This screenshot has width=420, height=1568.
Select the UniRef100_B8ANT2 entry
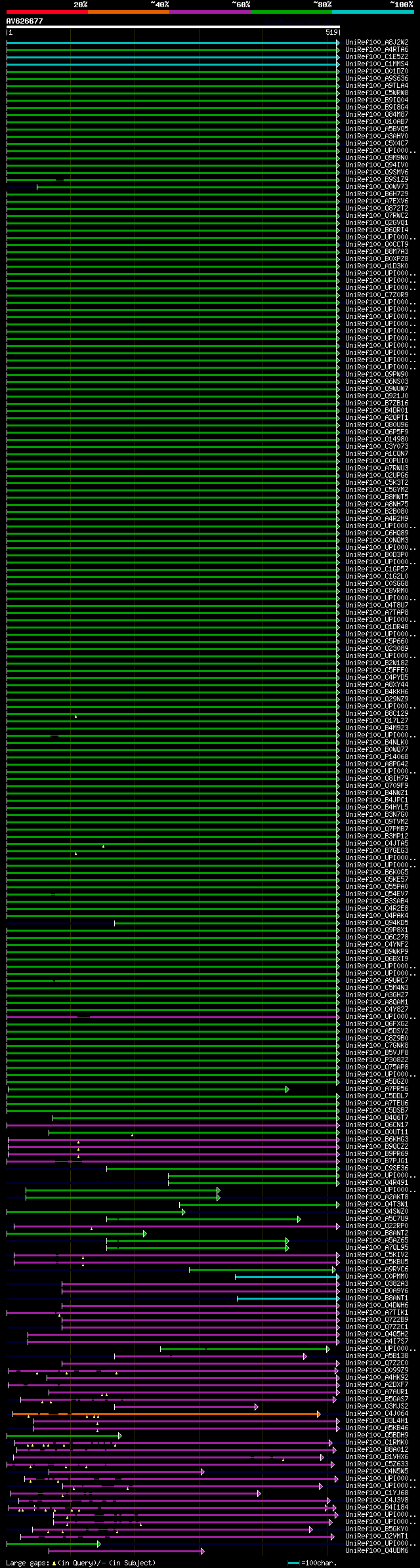[x=377, y=1233]
